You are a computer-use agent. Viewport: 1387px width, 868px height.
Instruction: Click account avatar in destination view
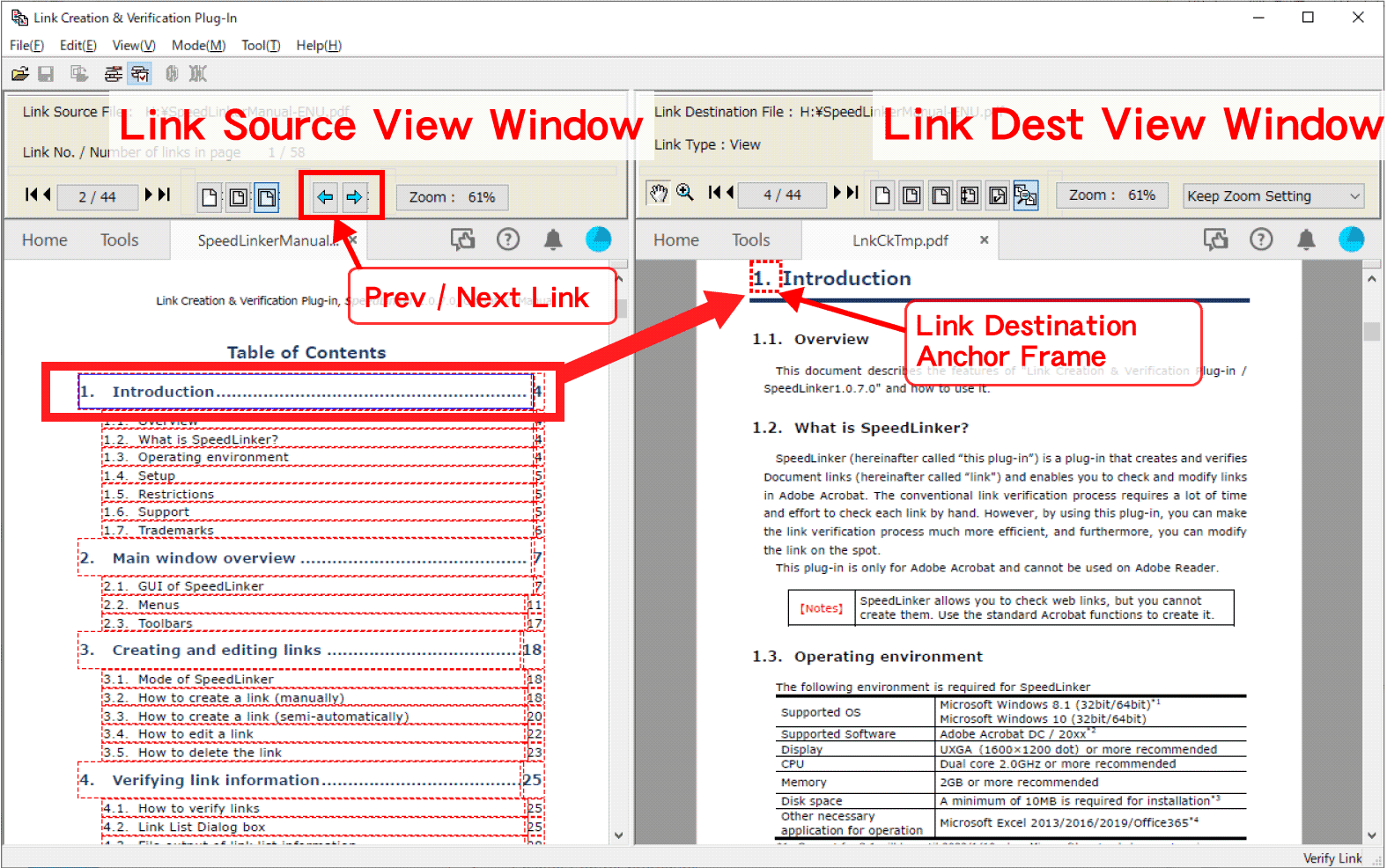(1352, 239)
